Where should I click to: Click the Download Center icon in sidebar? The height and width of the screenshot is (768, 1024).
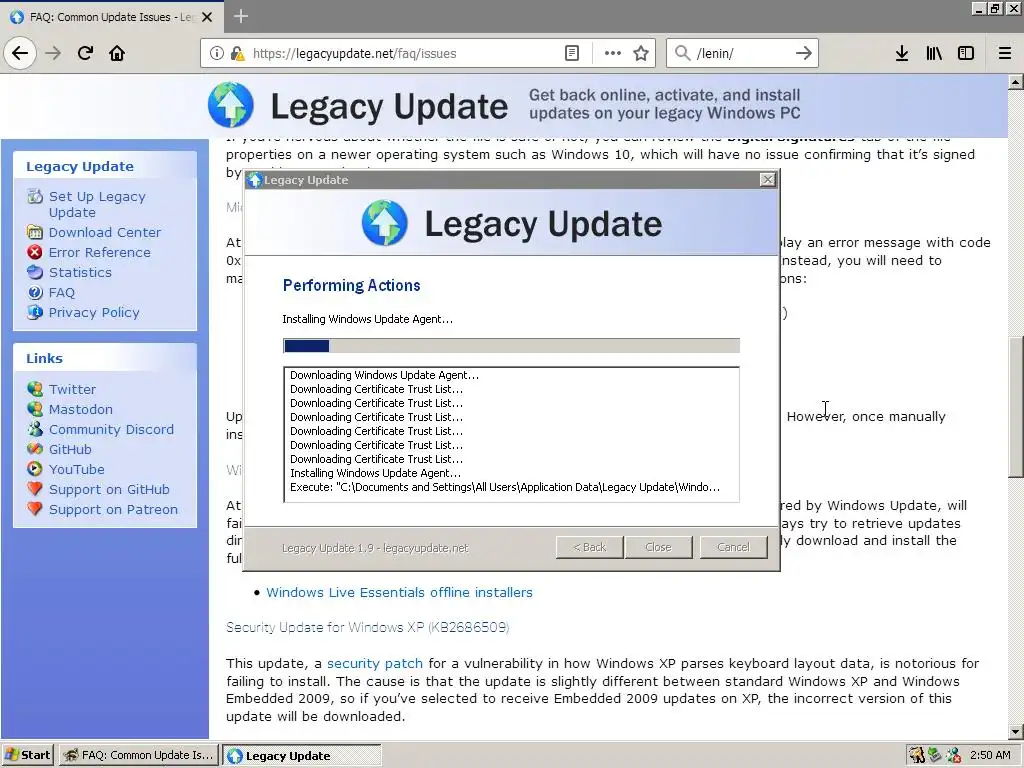35,232
